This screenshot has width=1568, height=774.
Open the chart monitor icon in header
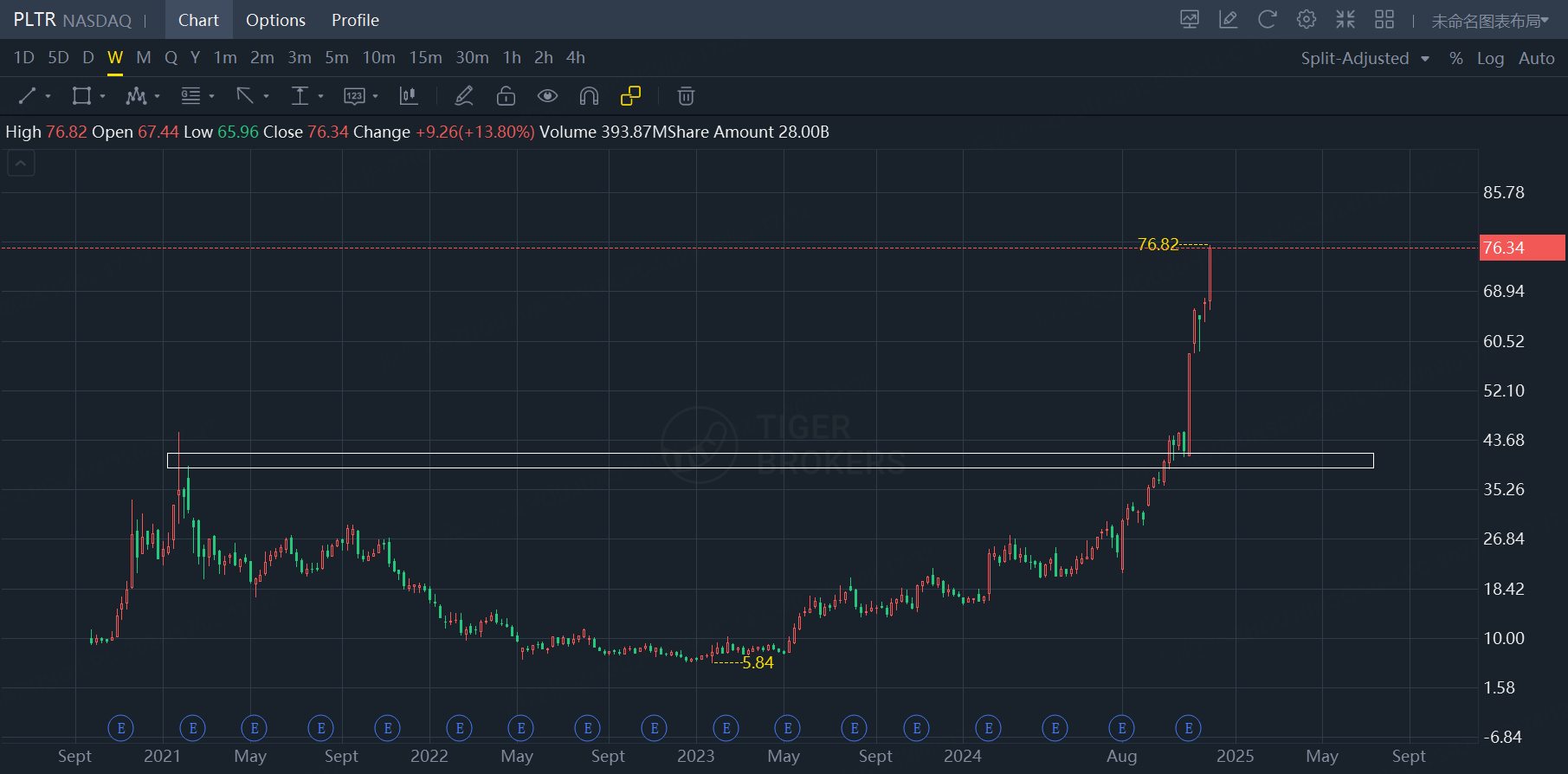[1190, 19]
